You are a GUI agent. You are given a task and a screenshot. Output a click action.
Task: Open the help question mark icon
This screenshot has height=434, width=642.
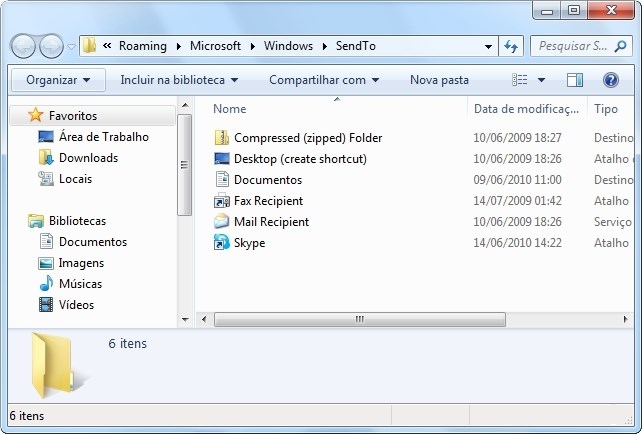(610, 80)
